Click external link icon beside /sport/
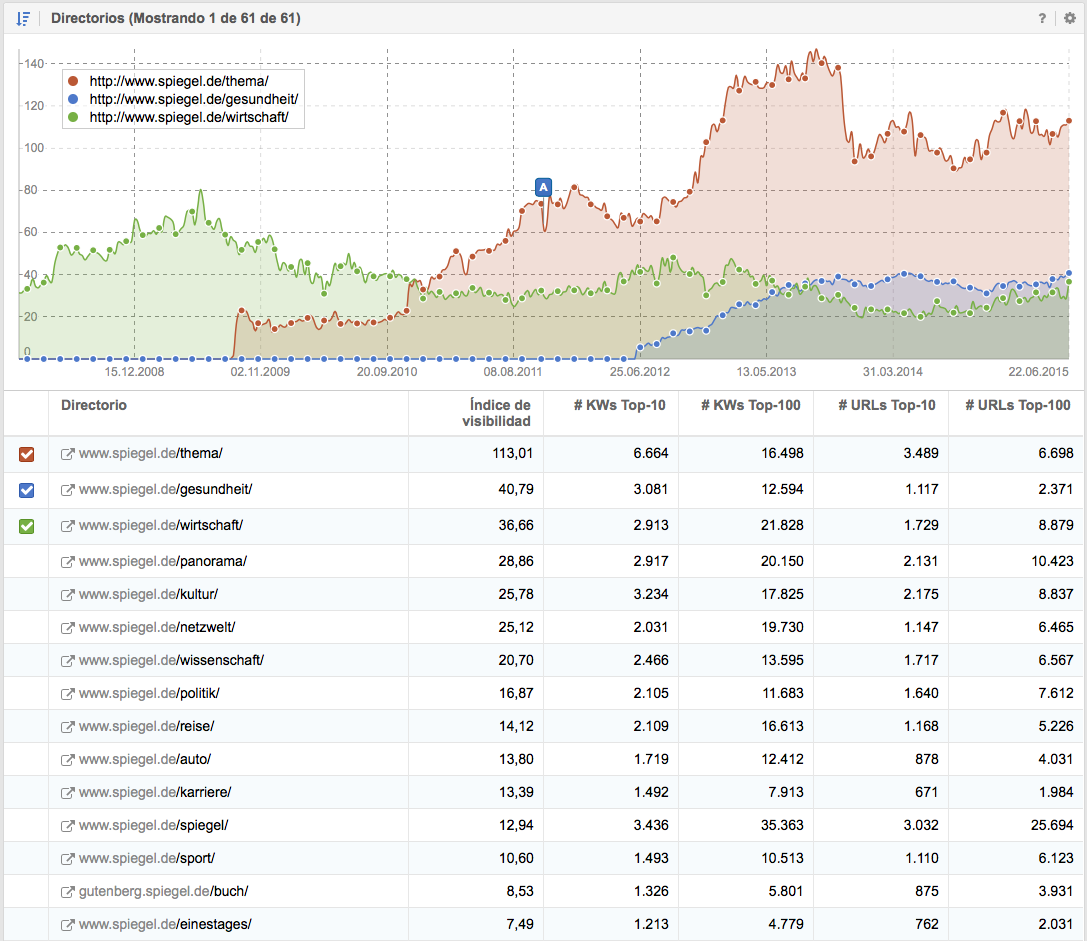The width and height of the screenshot is (1087, 941). [68, 859]
